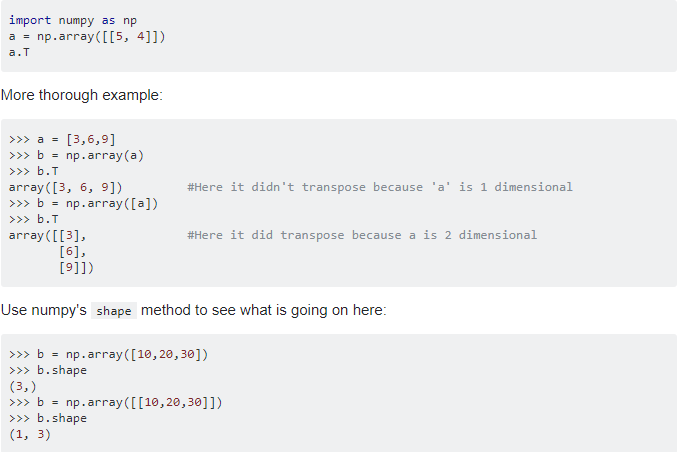The image size is (678, 452).
Task: Click the '>>> a = [3,6,9]' line
Action: [x=66, y=138]
